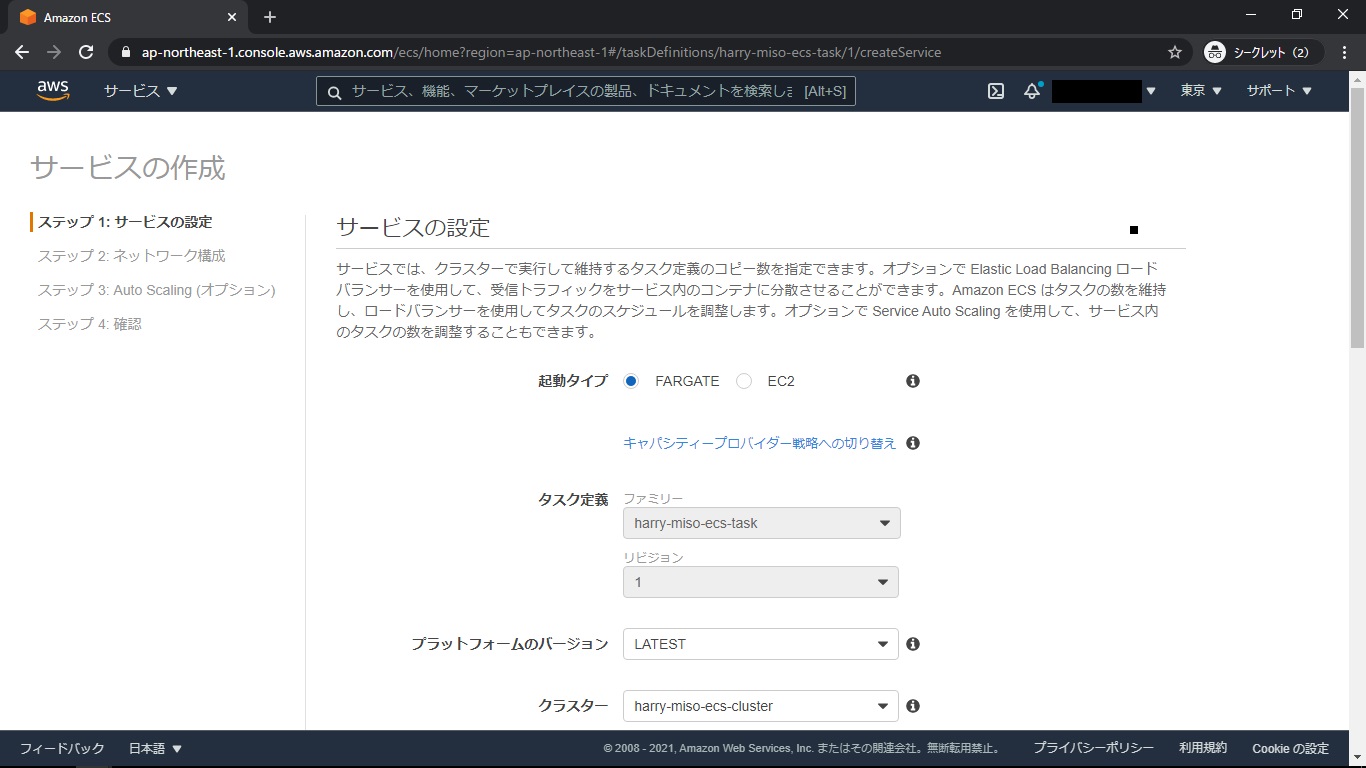This screenshot has width=1366, height=768.
Task: Reload the page with browser refresh icon
Action: [86, 52]
